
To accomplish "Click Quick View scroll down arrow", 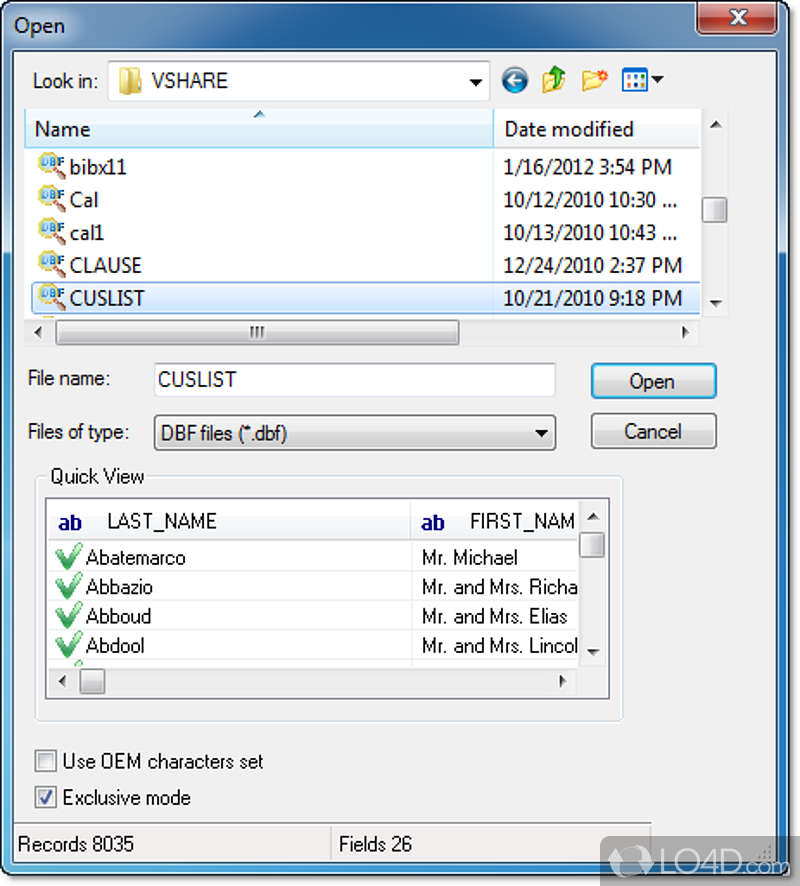I will pos(593,652).
